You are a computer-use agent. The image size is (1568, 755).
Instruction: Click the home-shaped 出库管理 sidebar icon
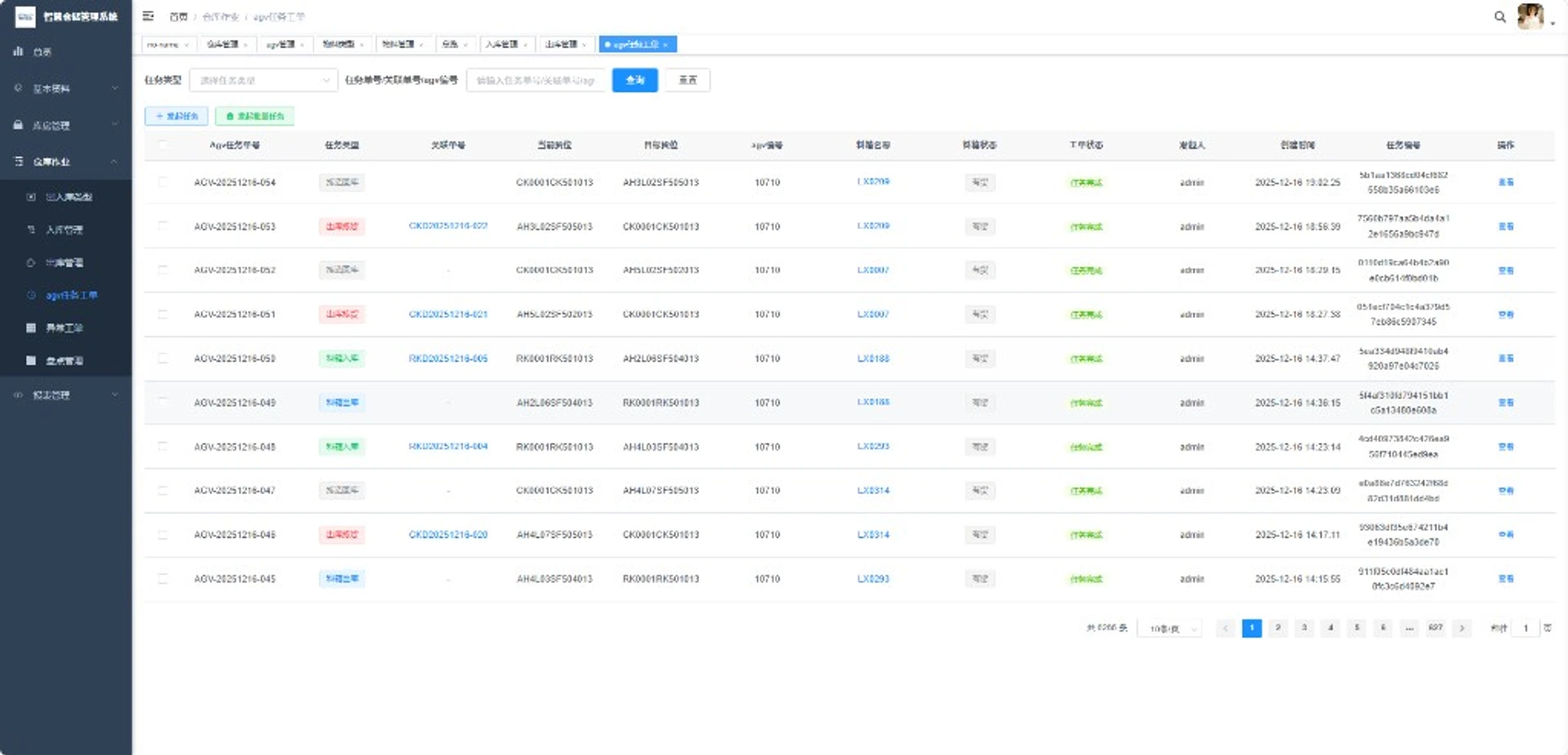coord(31,262)
